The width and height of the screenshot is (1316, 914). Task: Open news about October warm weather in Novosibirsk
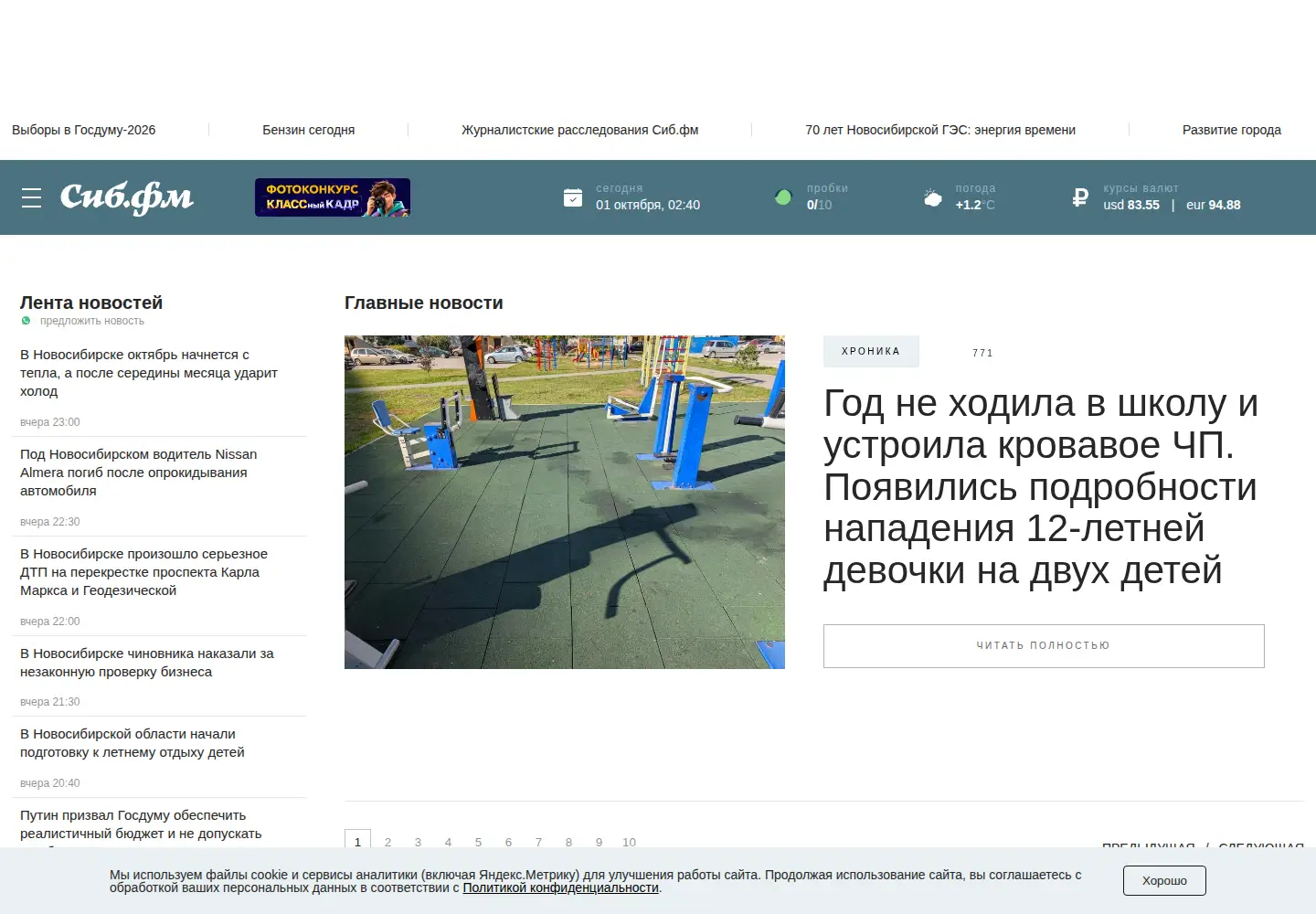(149, 373)
